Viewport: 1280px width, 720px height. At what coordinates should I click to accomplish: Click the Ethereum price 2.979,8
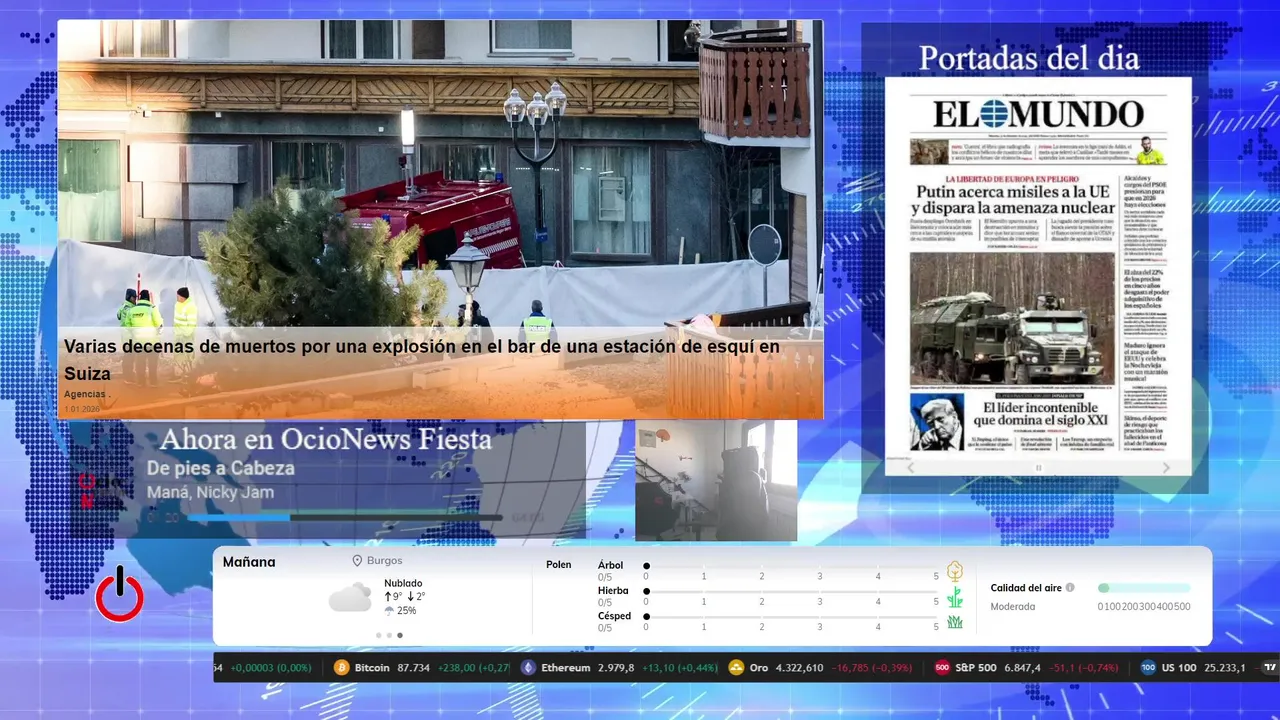click(616, 668)
